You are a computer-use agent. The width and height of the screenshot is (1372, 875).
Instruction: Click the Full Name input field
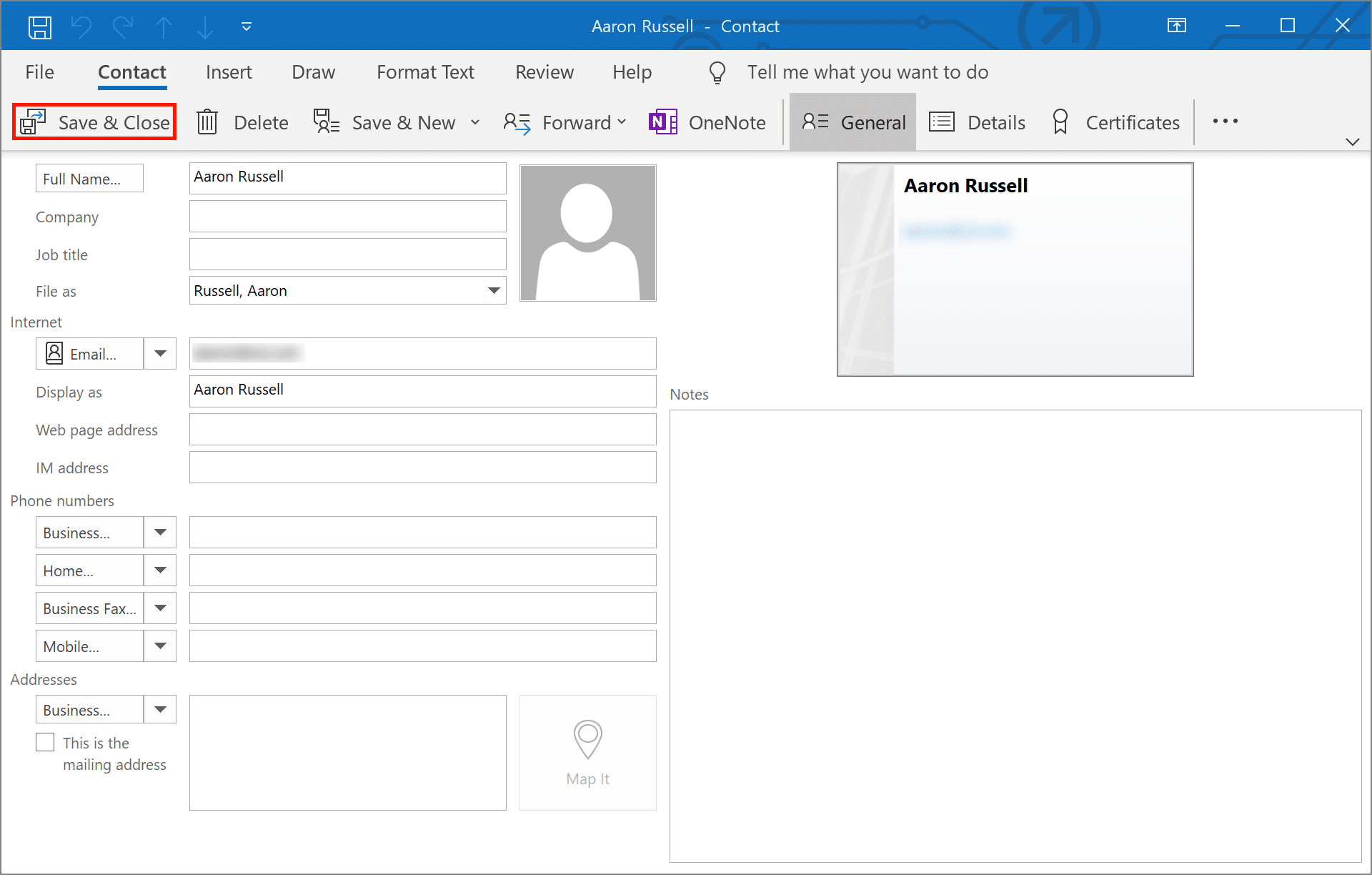click(347, 177)
